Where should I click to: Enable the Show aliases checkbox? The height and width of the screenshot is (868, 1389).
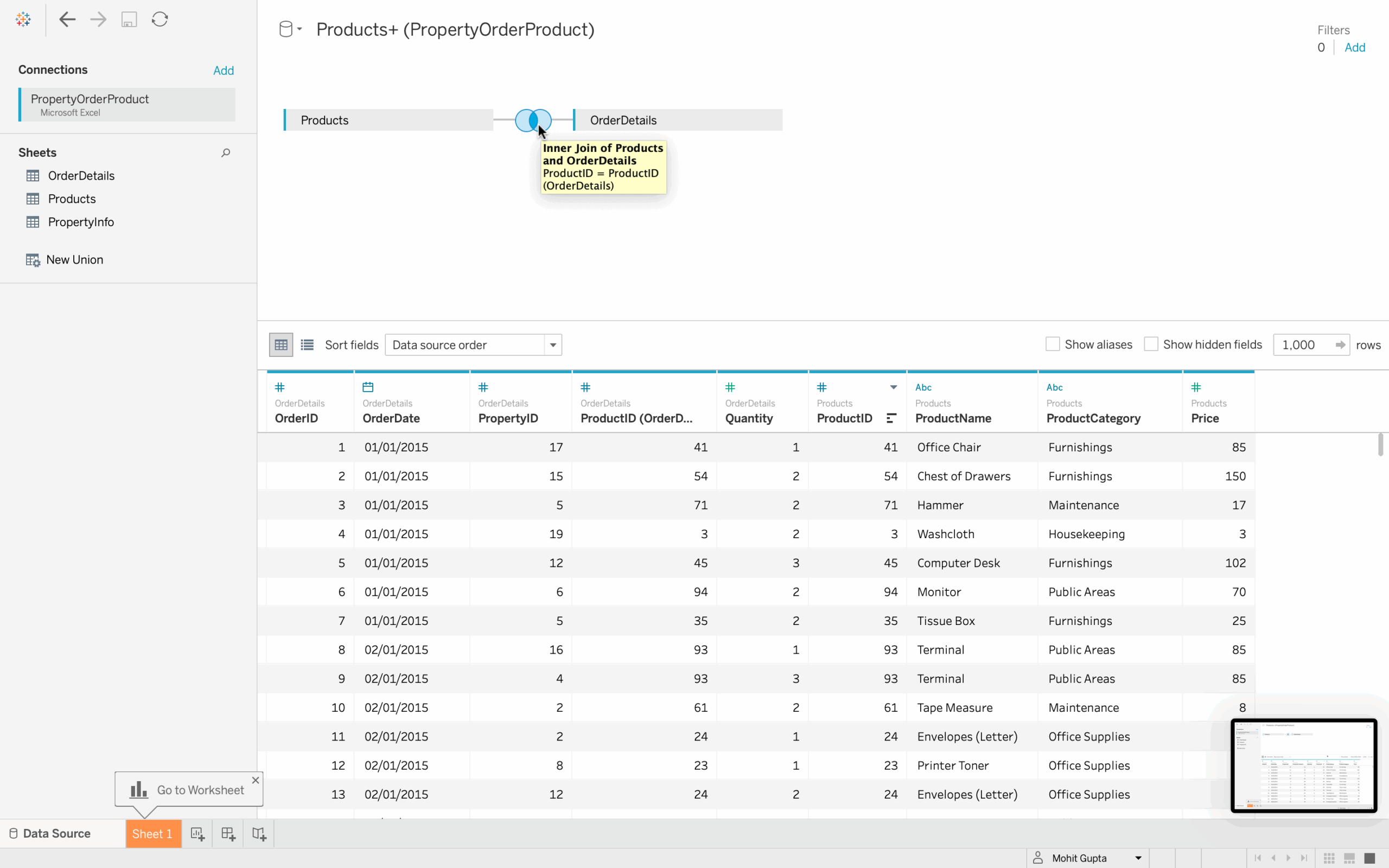coord(1052,344)
